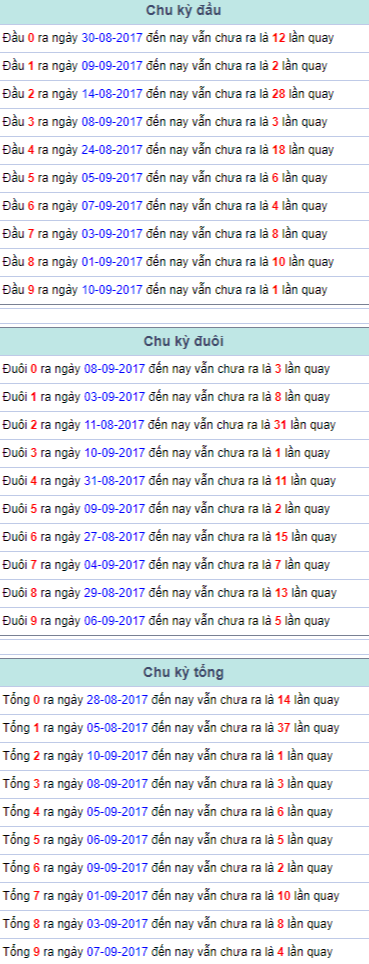
Task: Select the Đầu 8 row
Action: pyautogui.click(x=184, y=262)
